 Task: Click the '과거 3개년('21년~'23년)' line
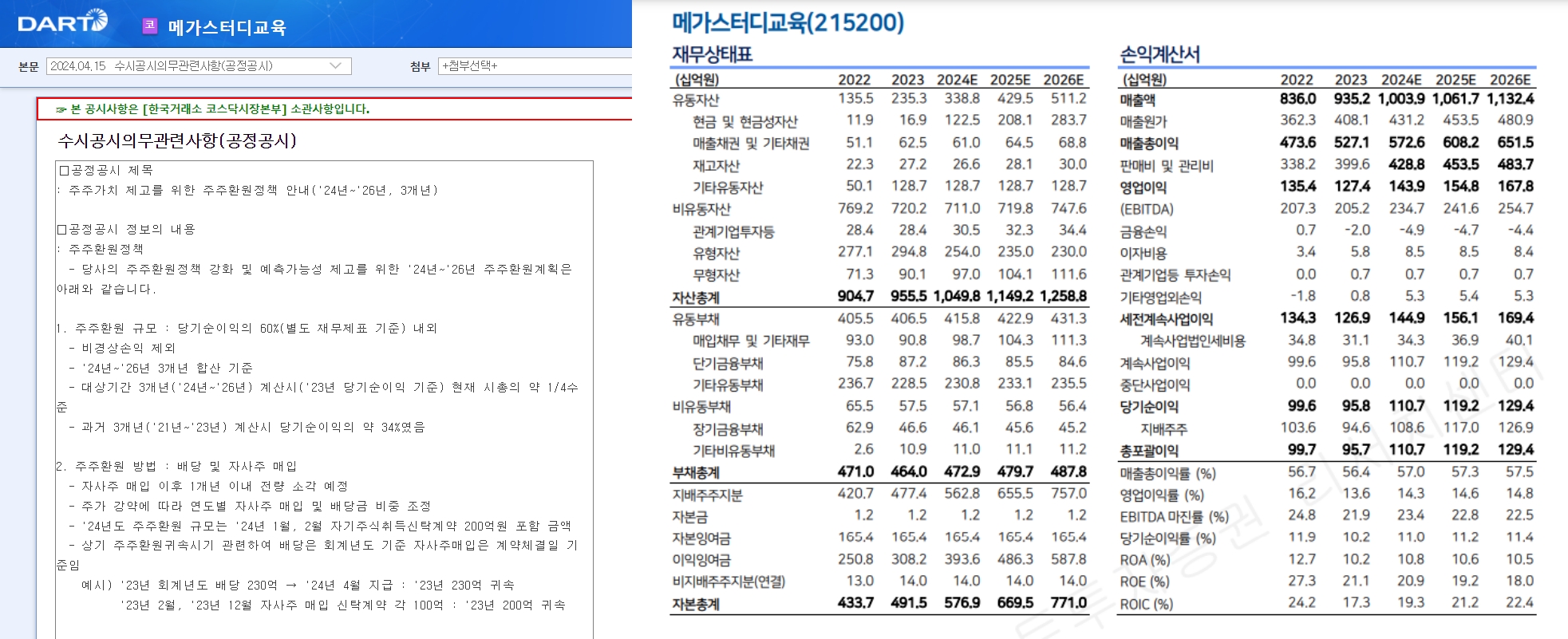point(247,427)
